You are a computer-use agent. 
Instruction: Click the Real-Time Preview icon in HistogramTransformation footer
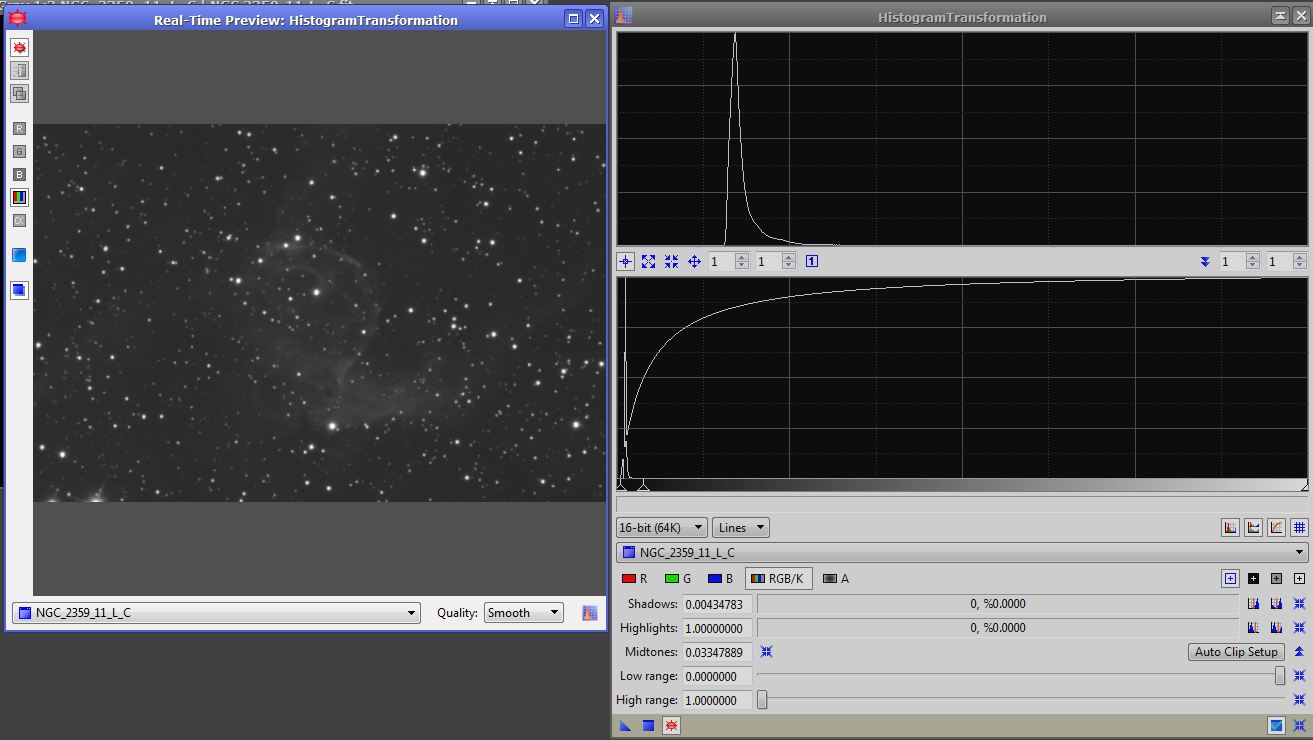[x=671, y=725]
